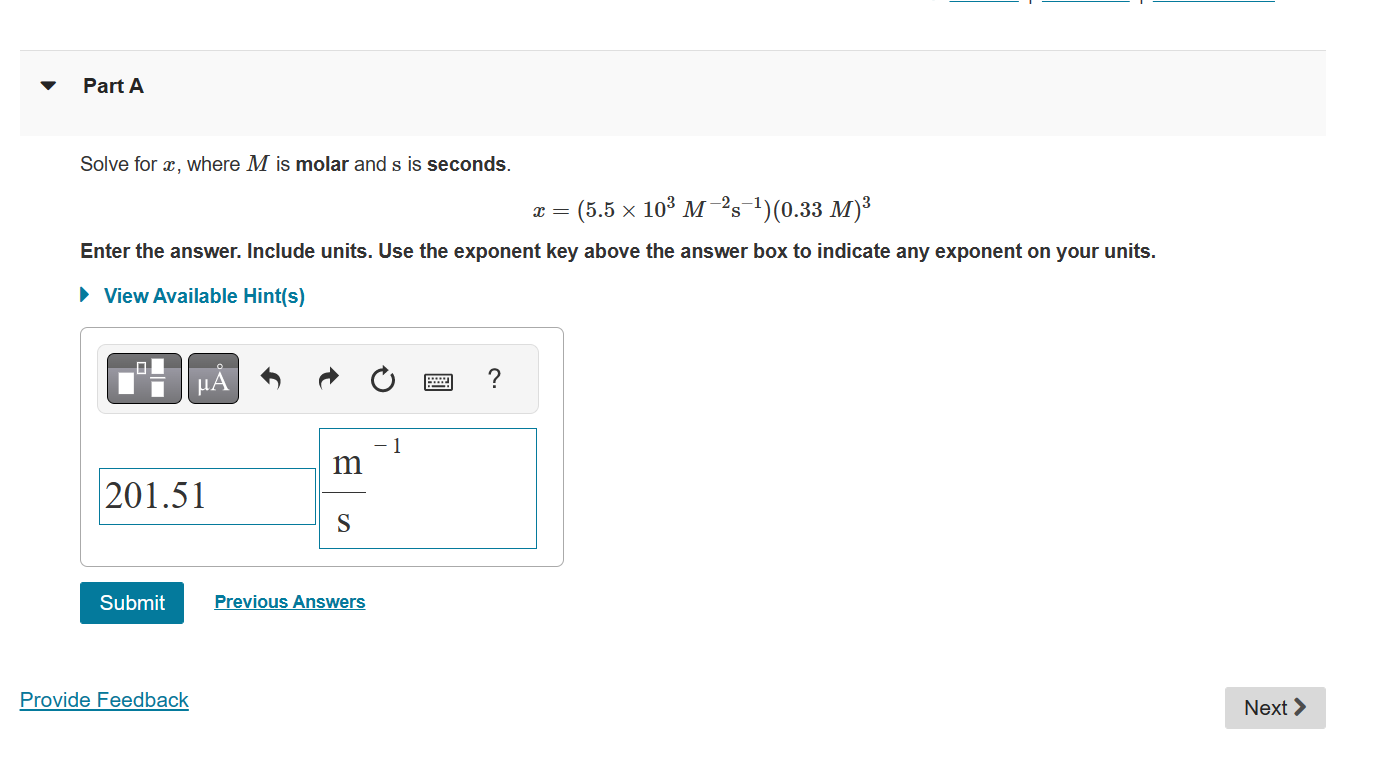Click the blue arrow beside View Available Hints
Viewport: 1387px width, 778px height.
click(84, 294)
